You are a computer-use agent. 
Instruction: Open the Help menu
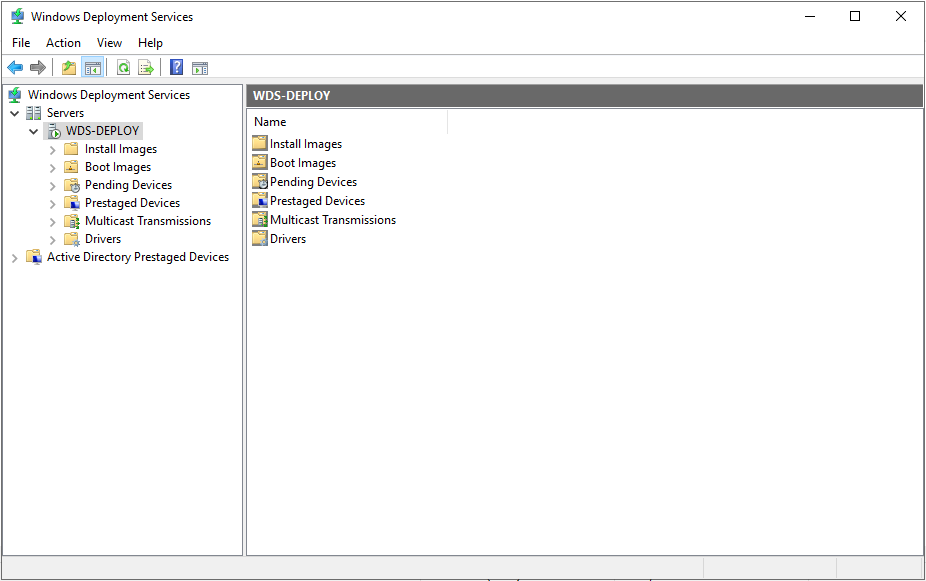coord(150,43)
